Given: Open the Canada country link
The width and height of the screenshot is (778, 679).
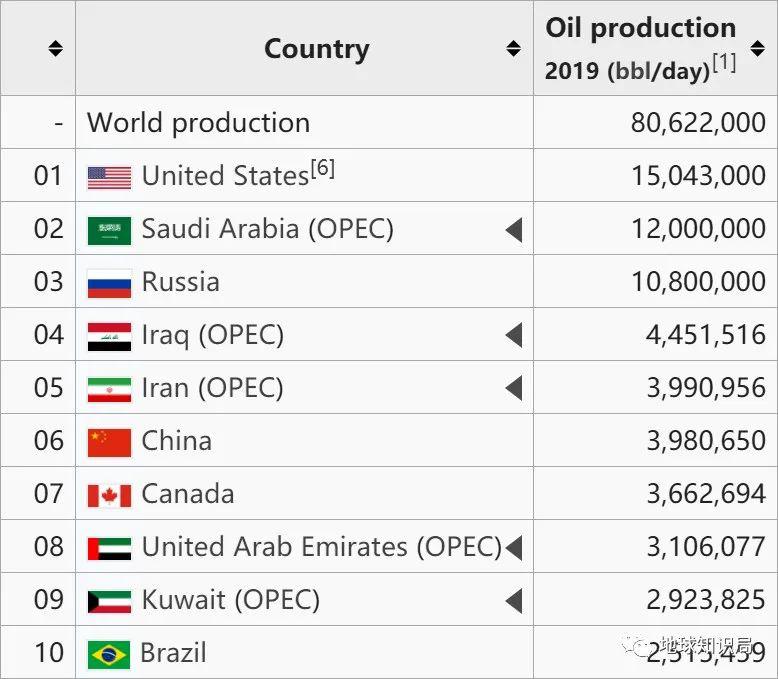Looking at the screenshot, I should (x=188, y=494).
